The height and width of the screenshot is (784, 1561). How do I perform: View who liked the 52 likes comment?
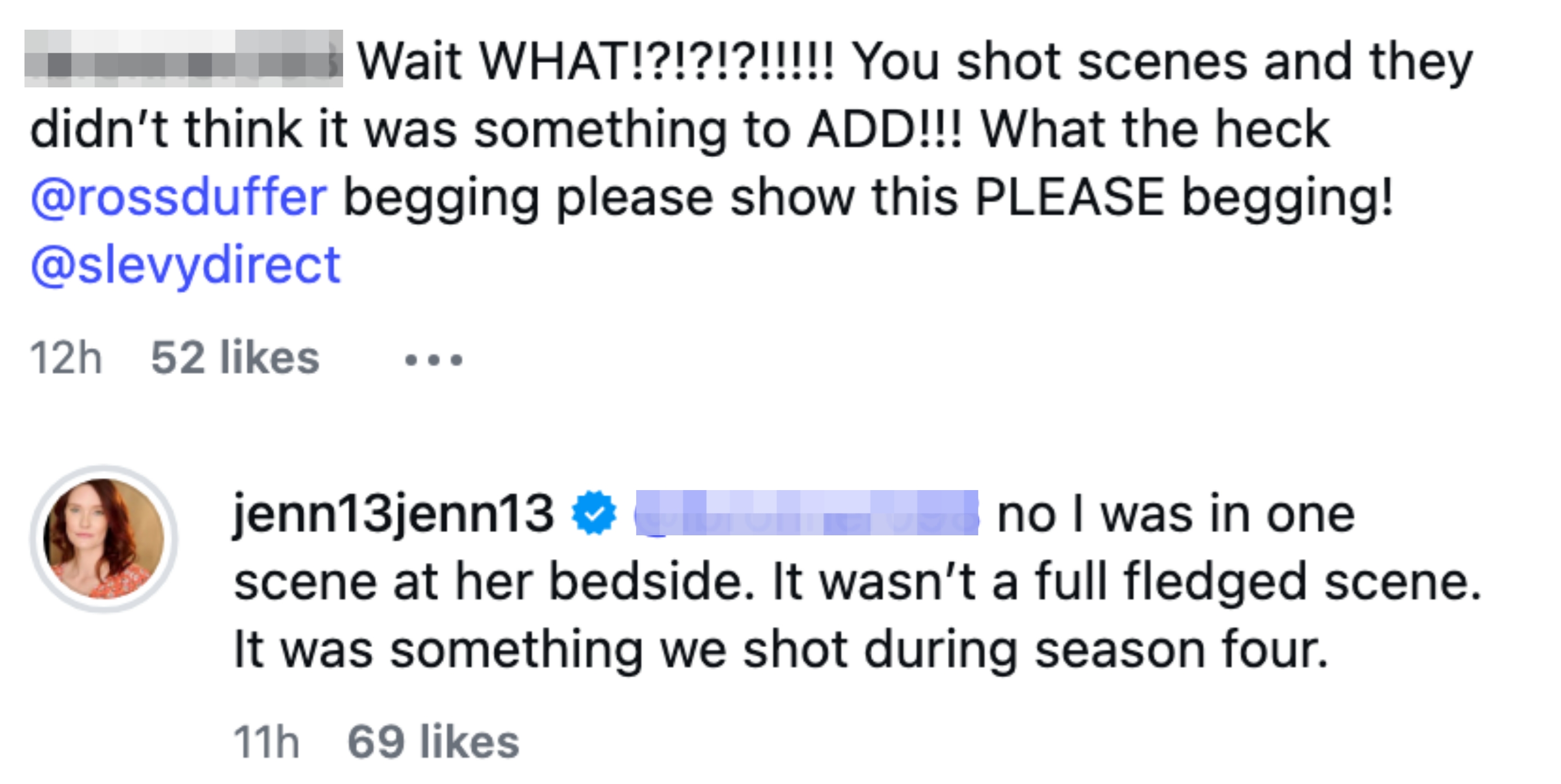235,357
